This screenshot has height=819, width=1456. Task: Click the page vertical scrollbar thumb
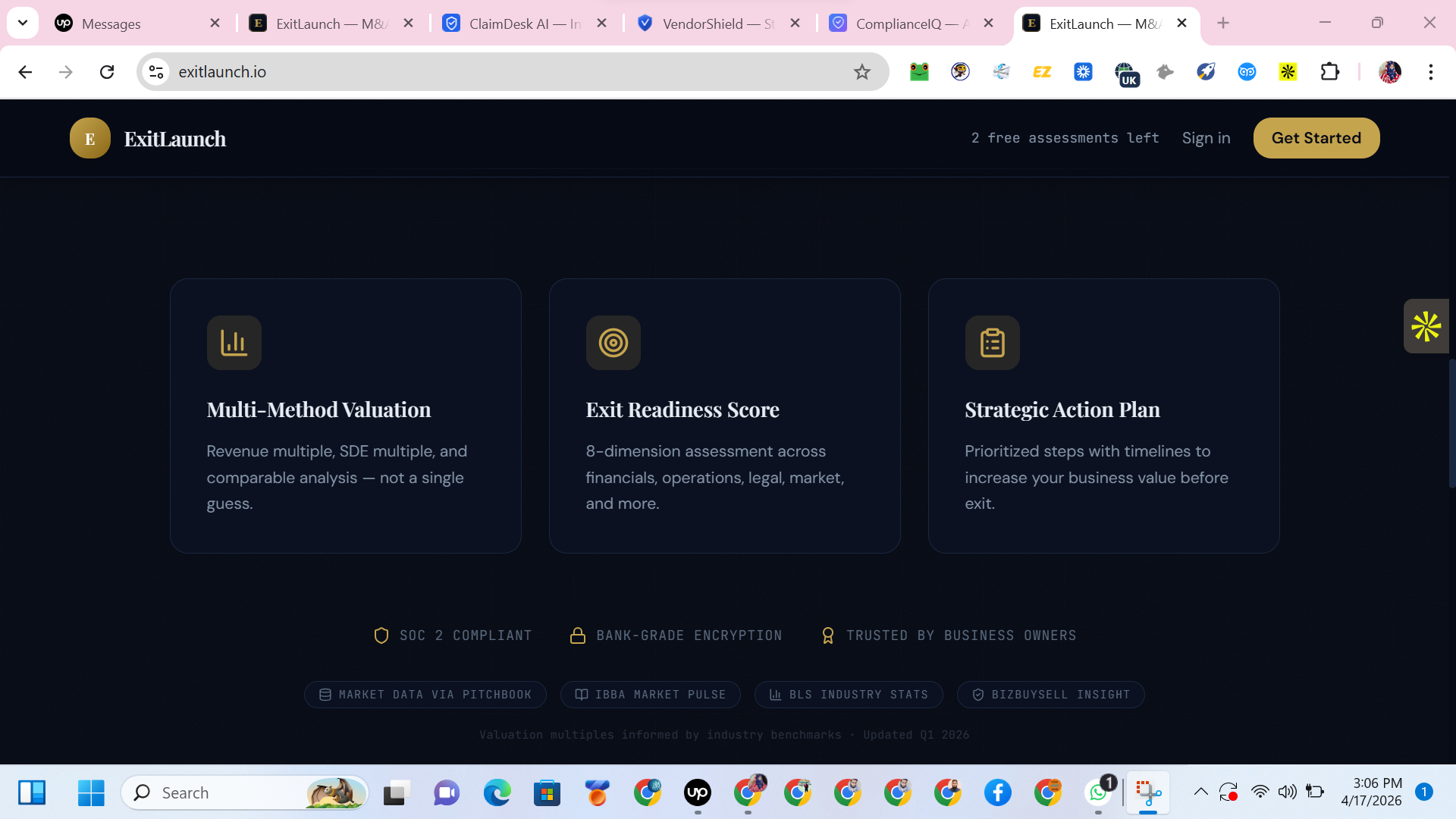(1451, 425)
